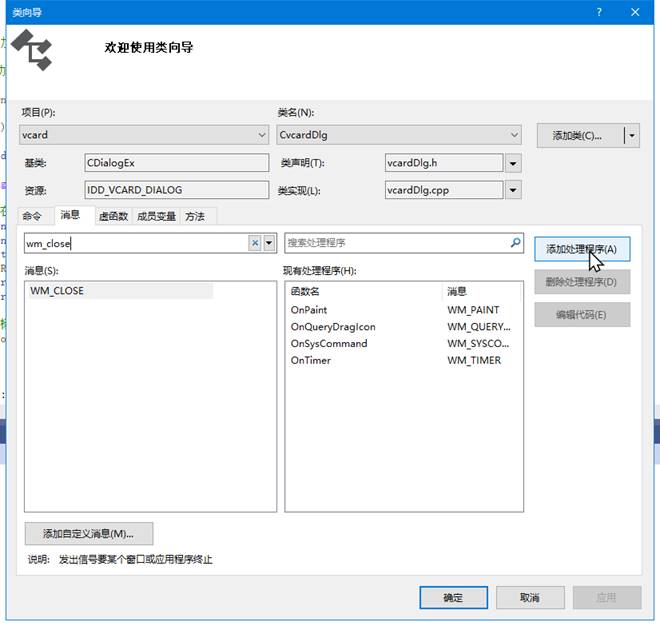Clear the wm_close search text
This screenshot has height=626, width=660.
(x=254, y=243)
